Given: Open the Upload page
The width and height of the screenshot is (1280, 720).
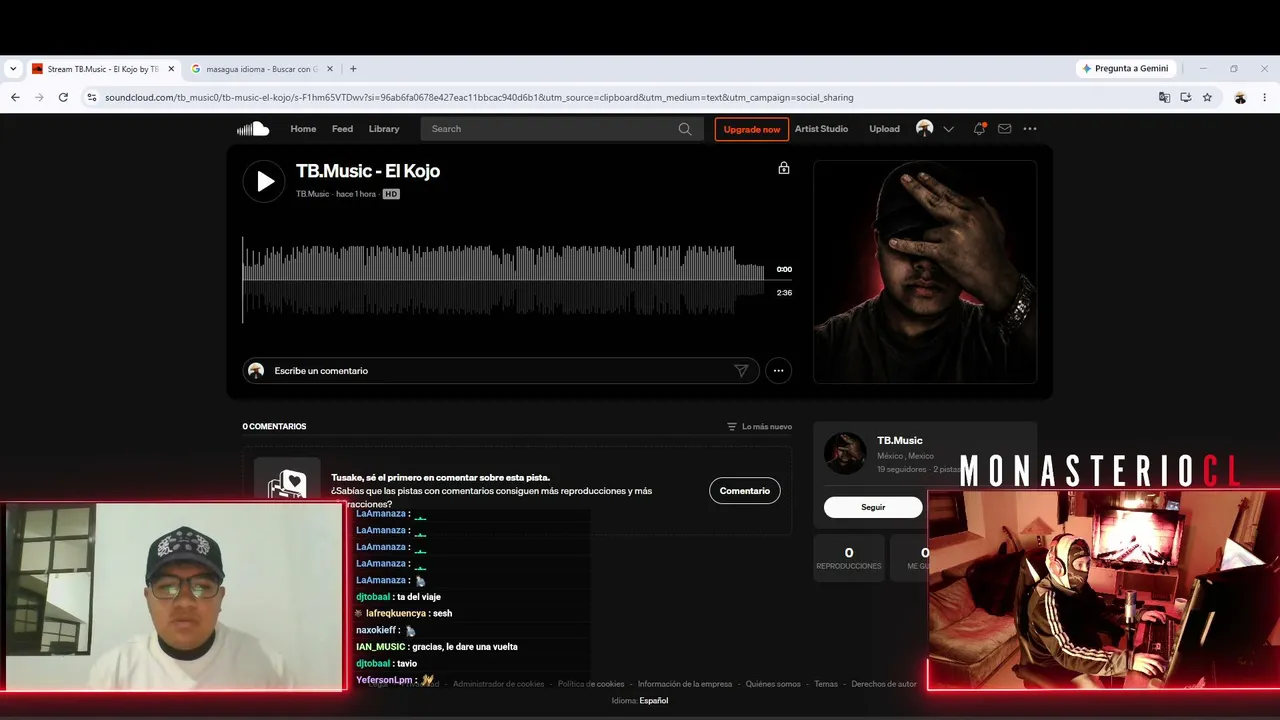Looking at the screenshot, I should (x=884, y=129).
